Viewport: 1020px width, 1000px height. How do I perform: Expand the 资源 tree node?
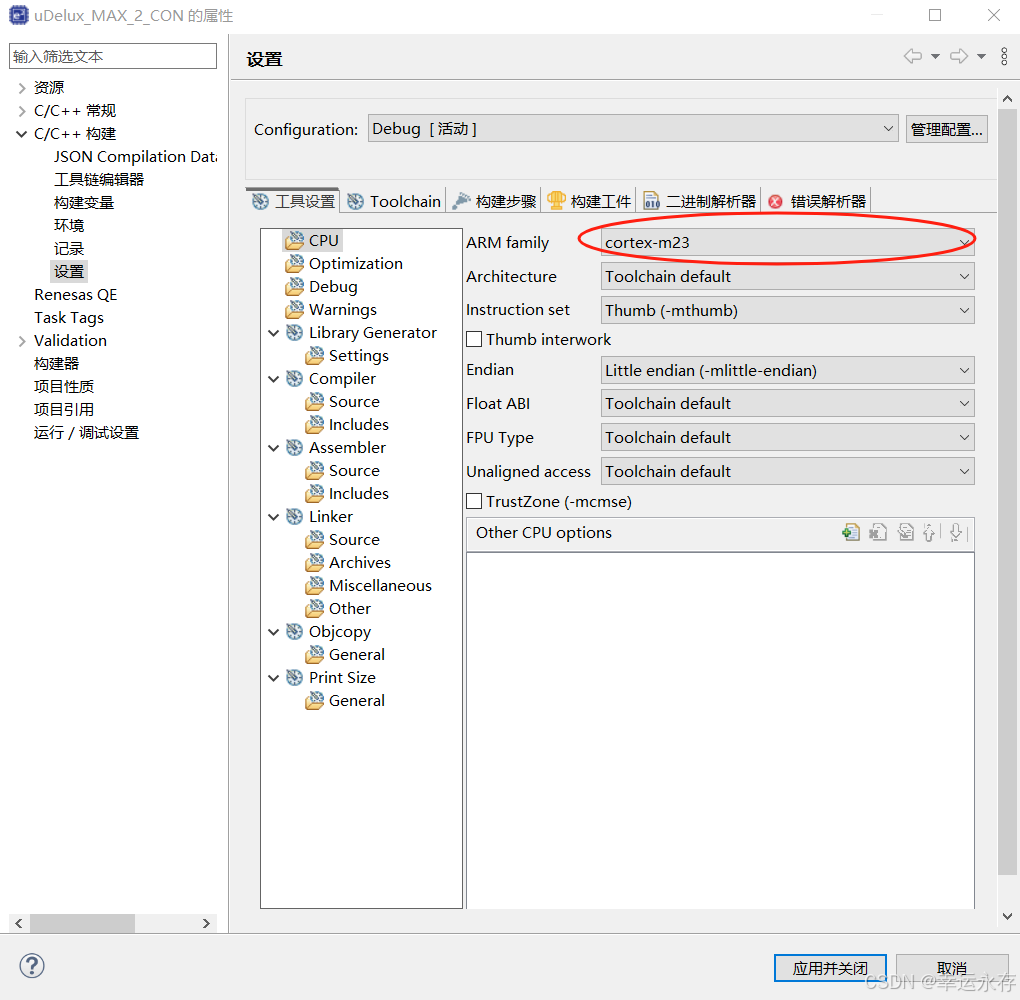click(x=21, y=88)
